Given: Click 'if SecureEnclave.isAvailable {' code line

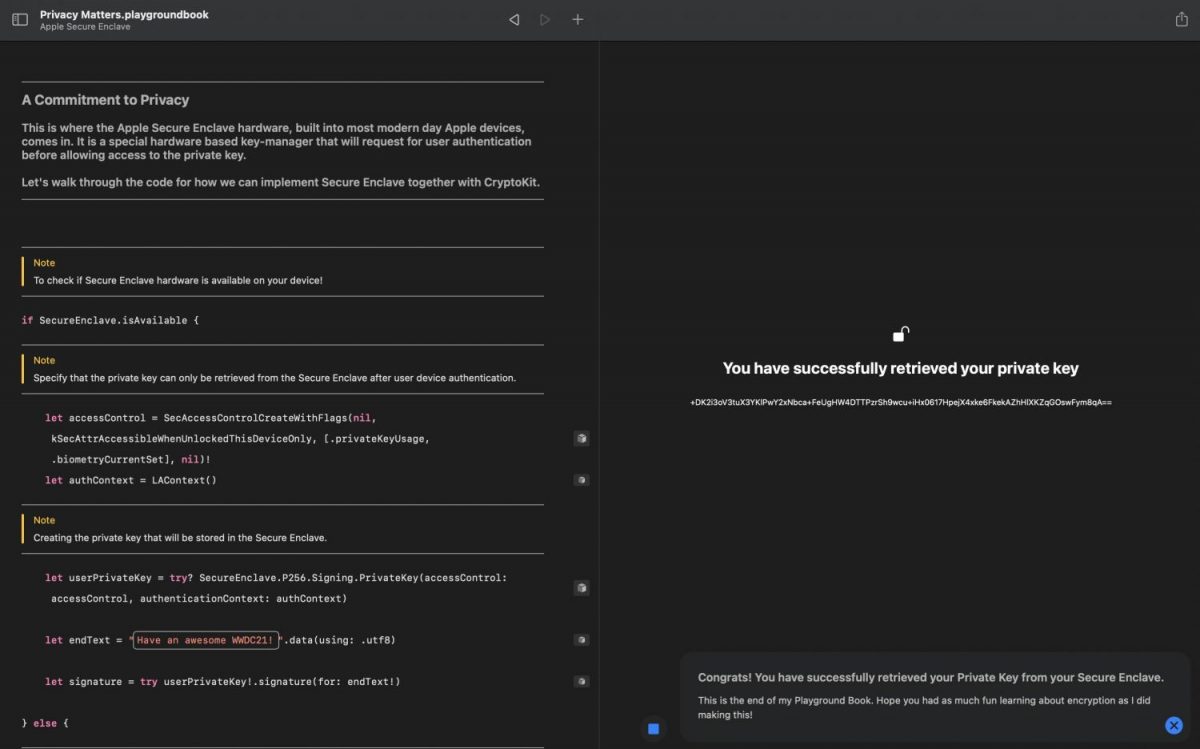Looking at the screenshot, I should 110,320.
